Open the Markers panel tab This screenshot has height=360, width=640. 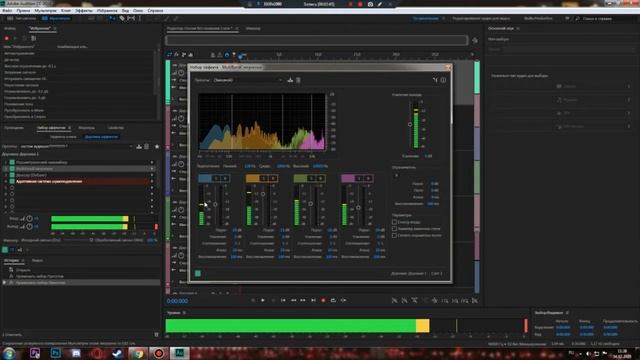point(87,128)
